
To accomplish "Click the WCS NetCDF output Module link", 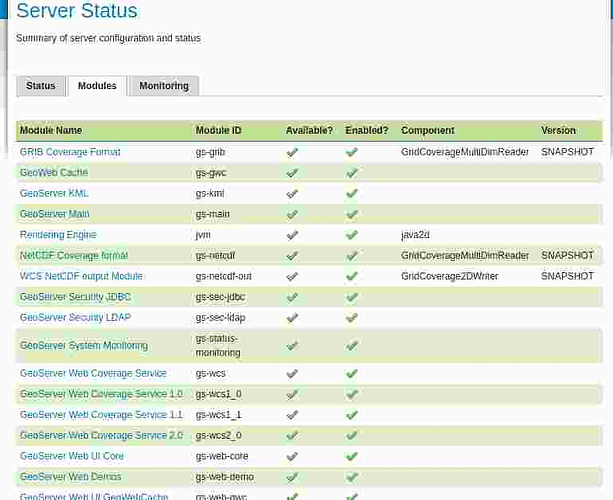I will click(81, 276).
